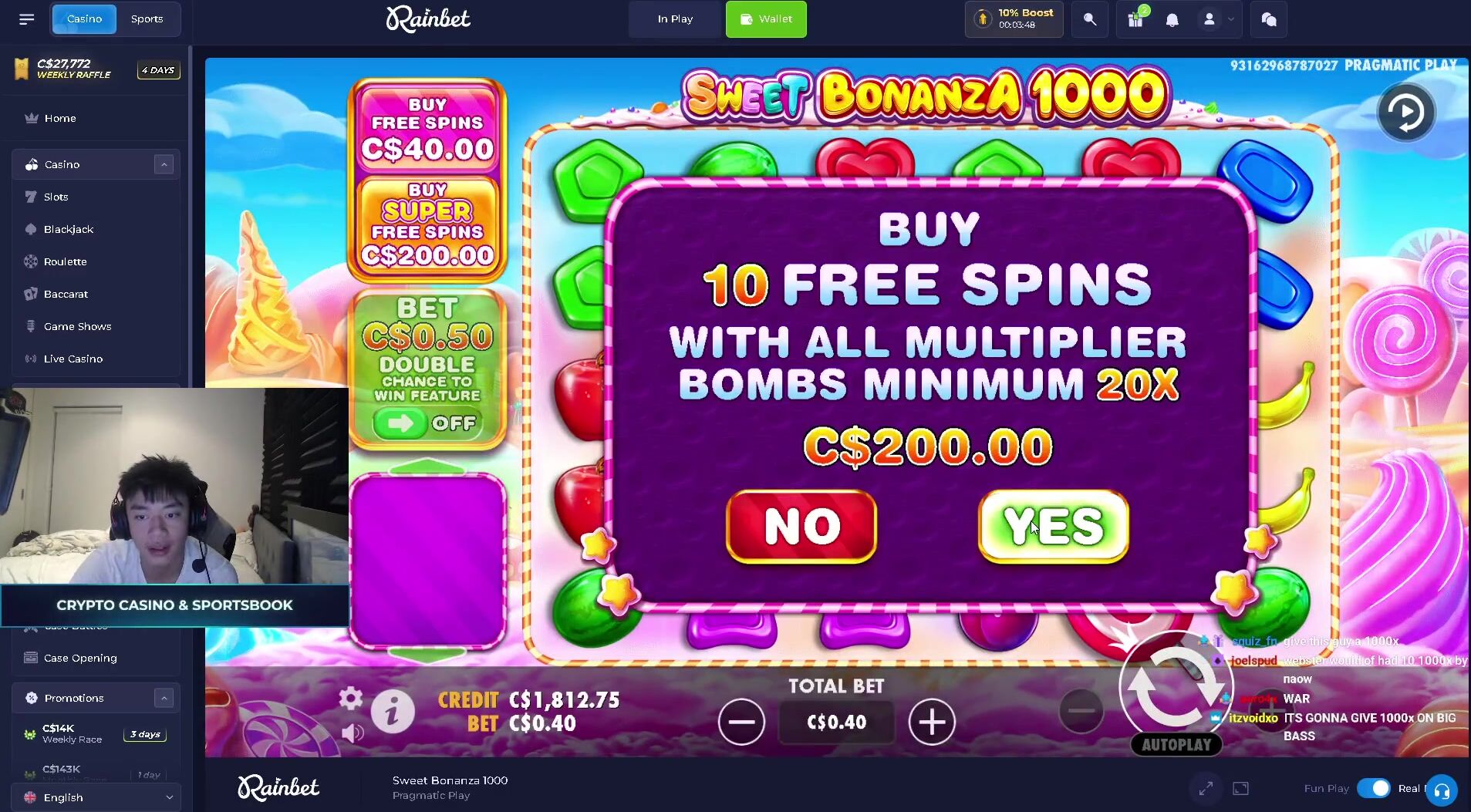Open the English language dropdown
Image resolution: width=1471 pixels, height=812 pixels.
pyautogui.click(x=96, y=797)
